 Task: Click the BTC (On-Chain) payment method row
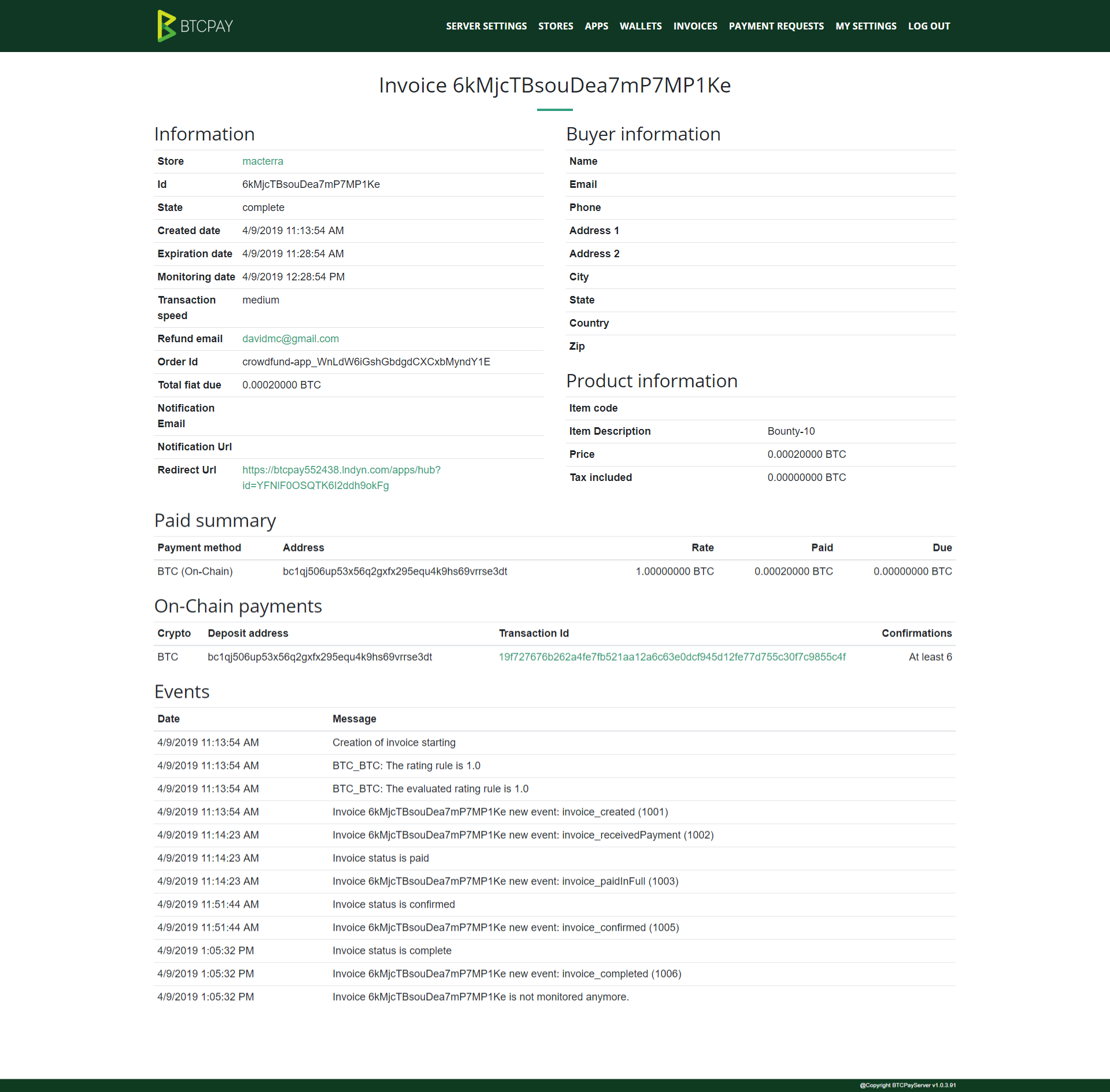pos(194,571)
